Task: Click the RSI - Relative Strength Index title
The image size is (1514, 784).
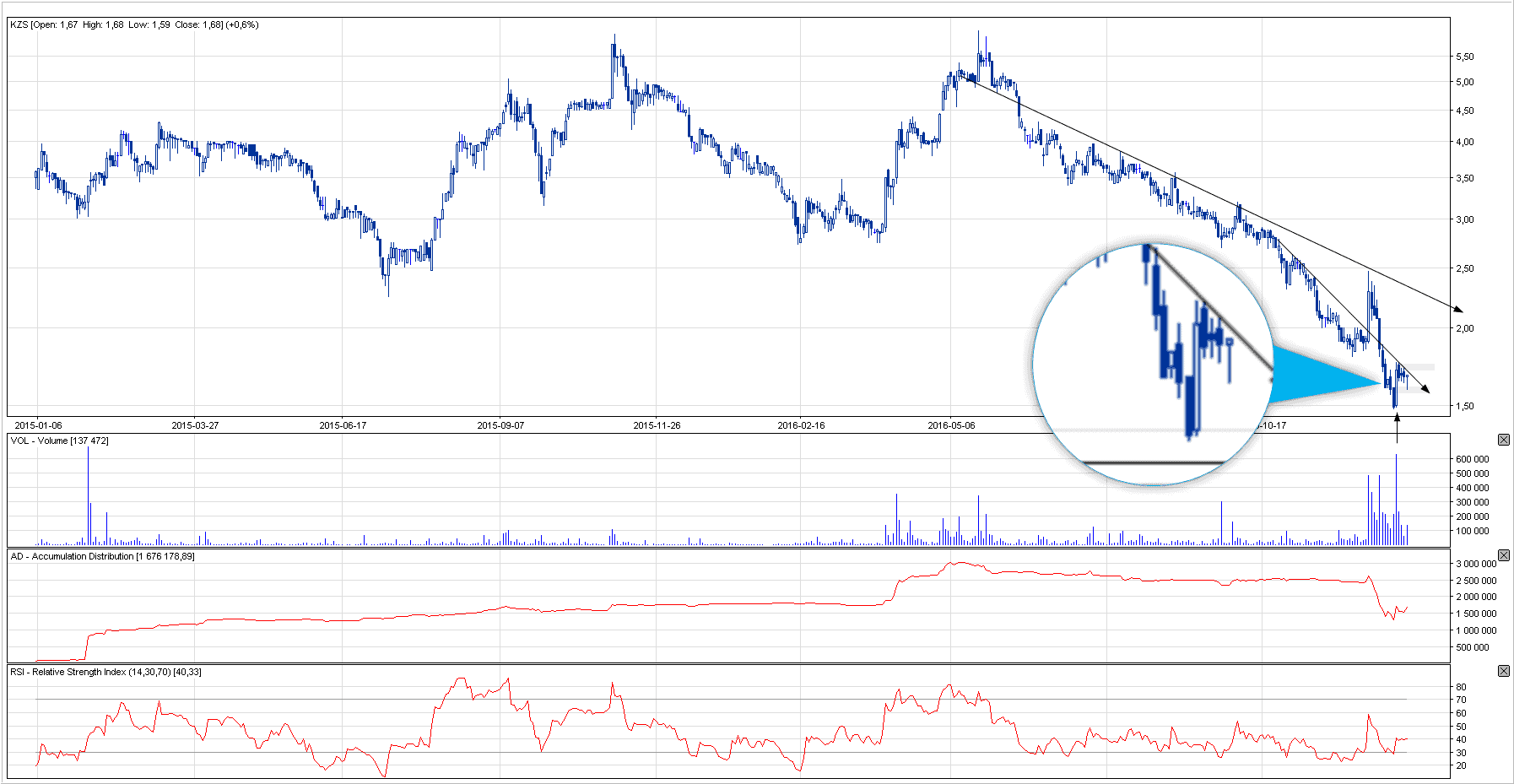Action: (x=105, y=672)
